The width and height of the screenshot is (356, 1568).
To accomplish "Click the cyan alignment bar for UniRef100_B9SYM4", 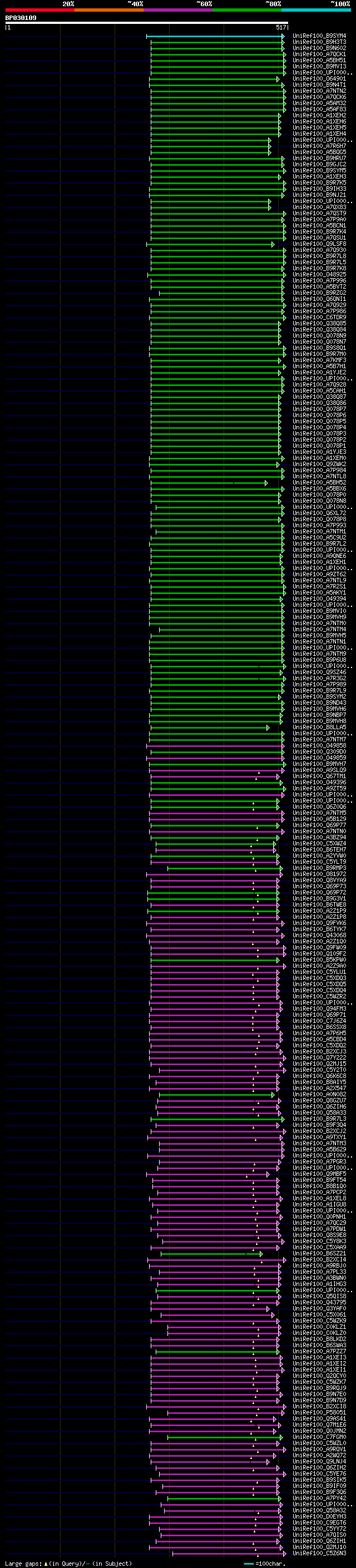I will pyautogui.click(x=215, y=37).
